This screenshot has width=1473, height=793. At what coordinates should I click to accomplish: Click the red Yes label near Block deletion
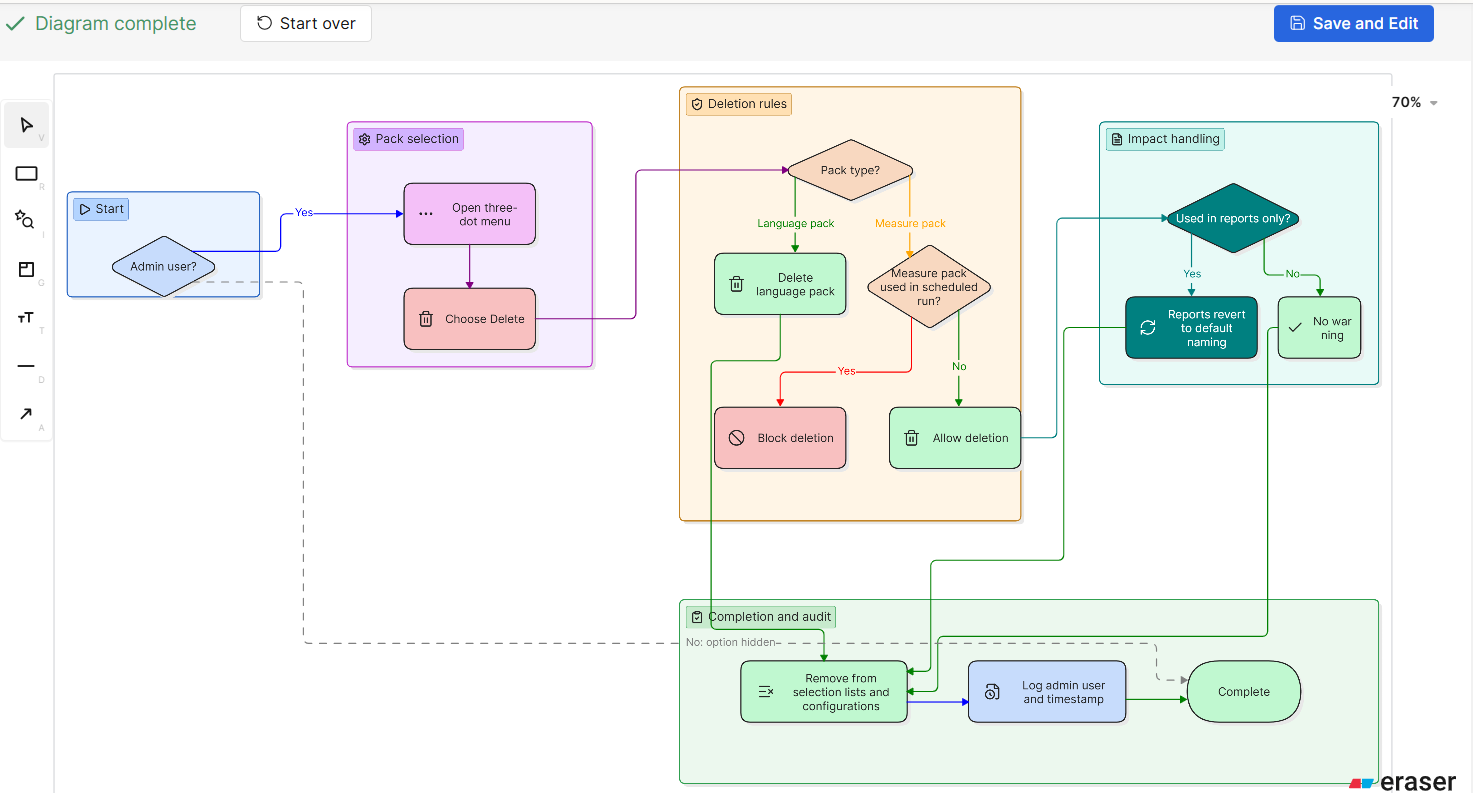[846, 371]
